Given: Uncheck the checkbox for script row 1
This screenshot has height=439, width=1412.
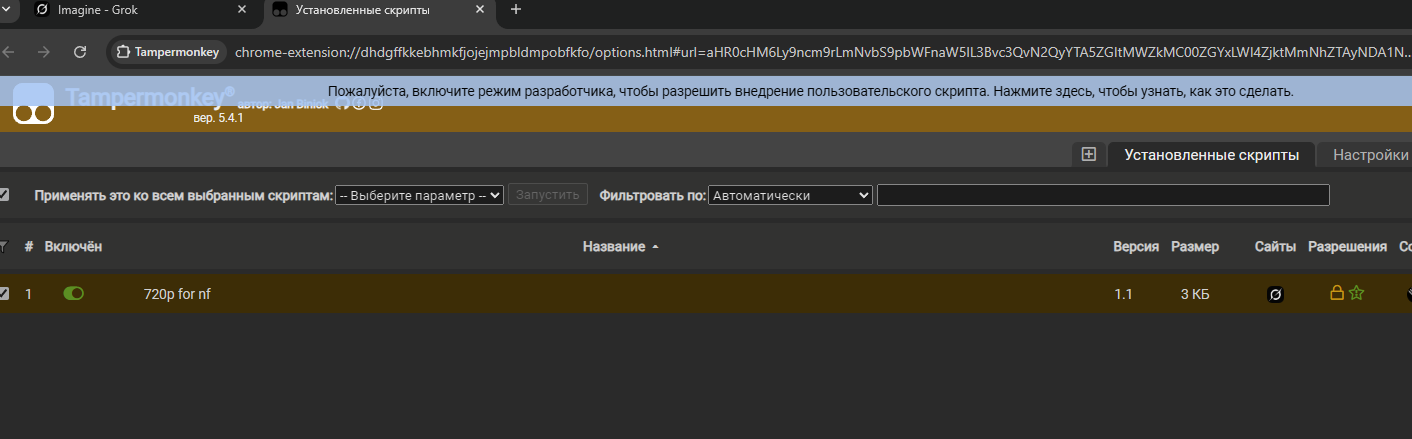Looking at the screenshot, I should coord(4,294).
